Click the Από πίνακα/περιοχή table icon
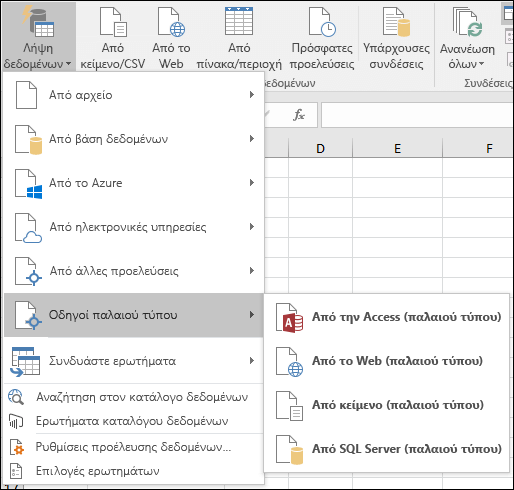 click(x=239, y=21)
